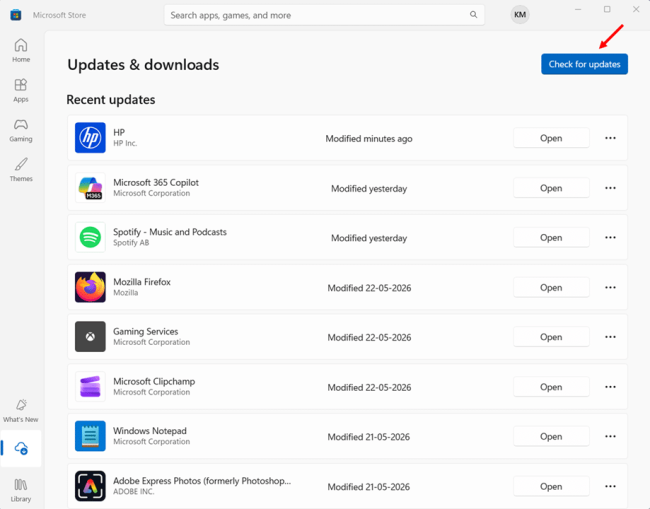Close the Microsoft Store window
Screen dimensions: 650x509
click(636, 9)
